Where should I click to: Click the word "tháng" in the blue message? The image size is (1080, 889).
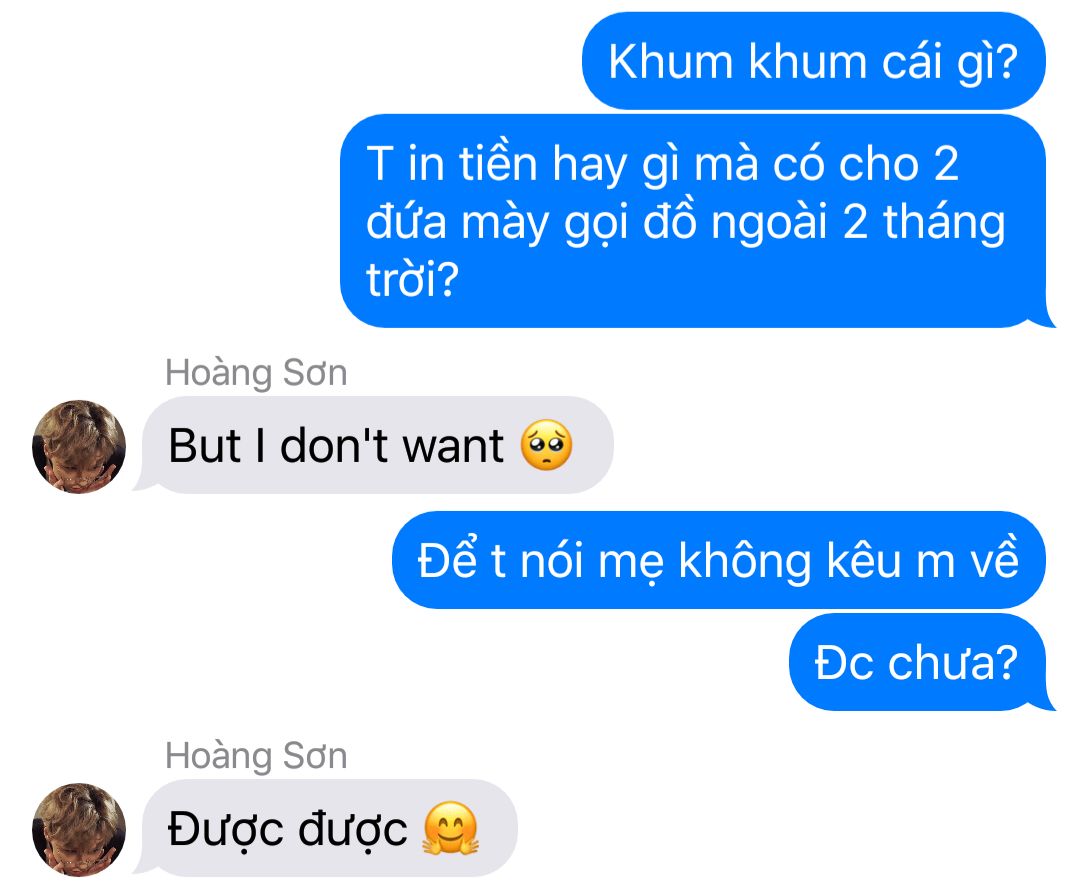pos(944,224)
